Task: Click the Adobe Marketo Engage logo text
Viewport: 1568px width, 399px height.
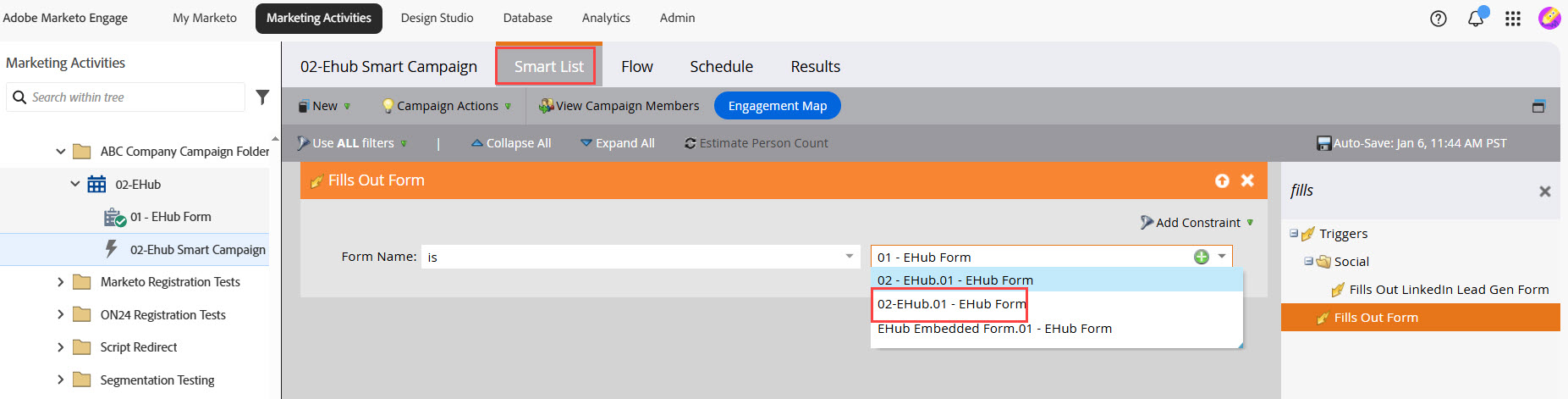Action: [x=65, y=18]
